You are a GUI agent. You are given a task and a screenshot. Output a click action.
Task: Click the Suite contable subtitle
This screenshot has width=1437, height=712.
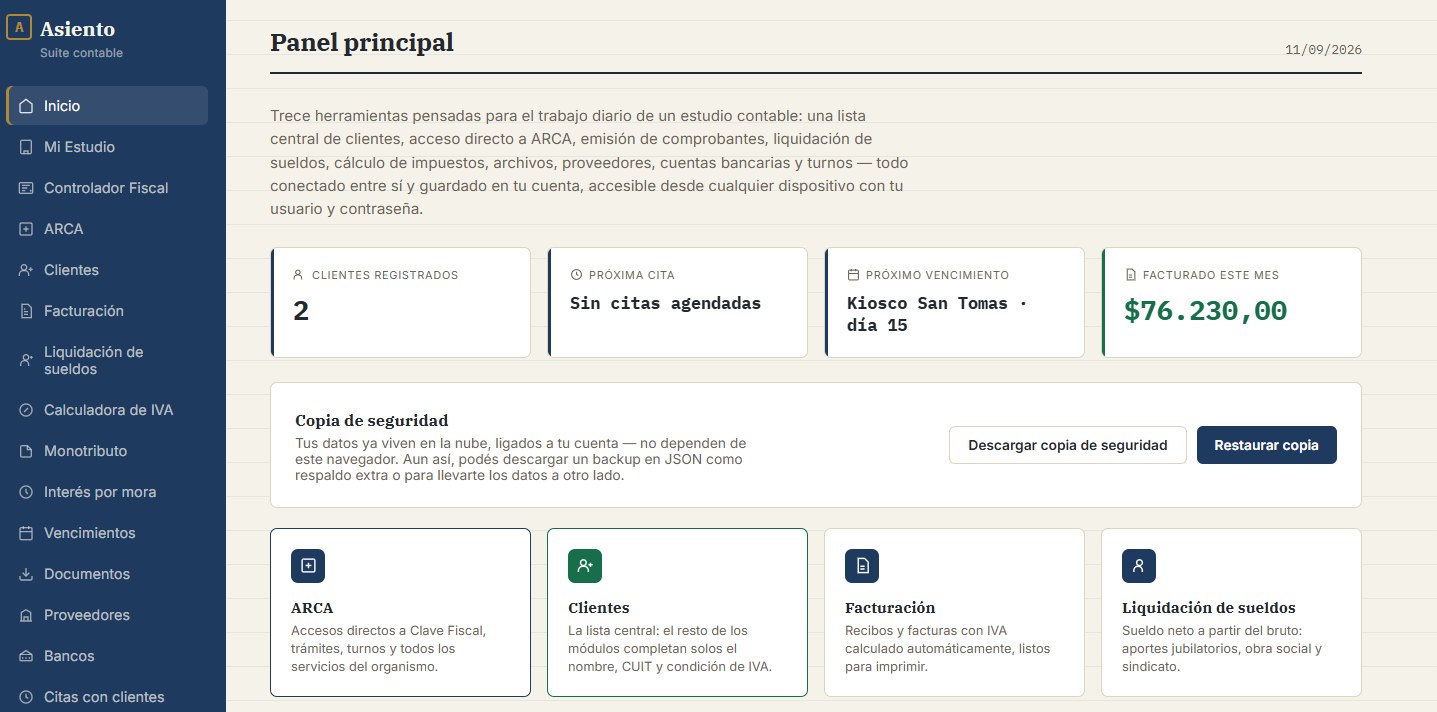pyautogui.click(x=81, y=53)
